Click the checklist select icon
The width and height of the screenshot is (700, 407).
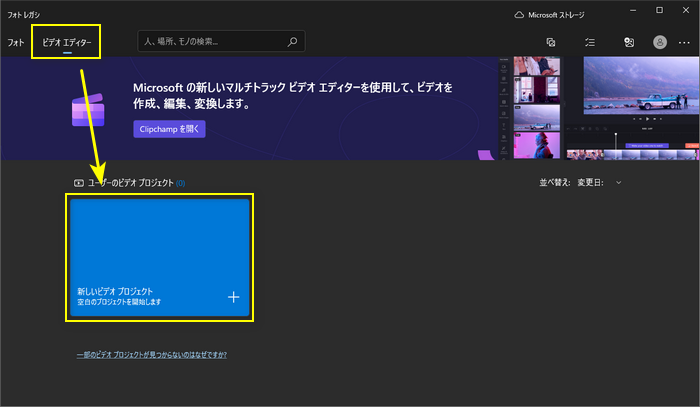click(590, 42)
